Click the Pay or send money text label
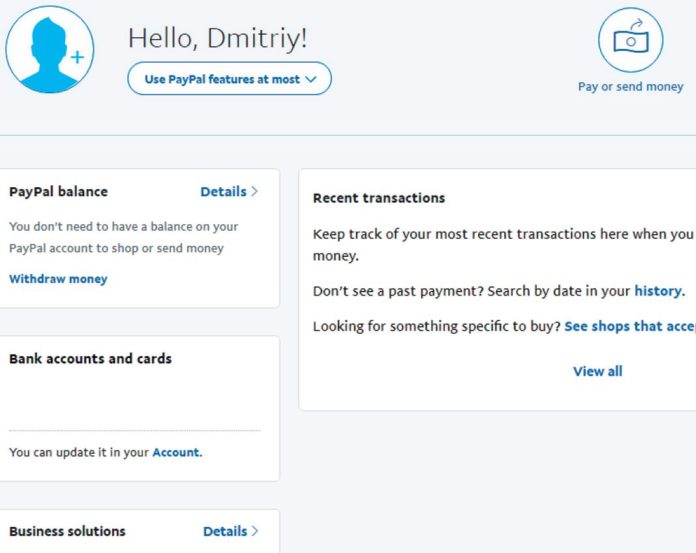Viewport: 696px width, 553px height. (x=630, y=87)
